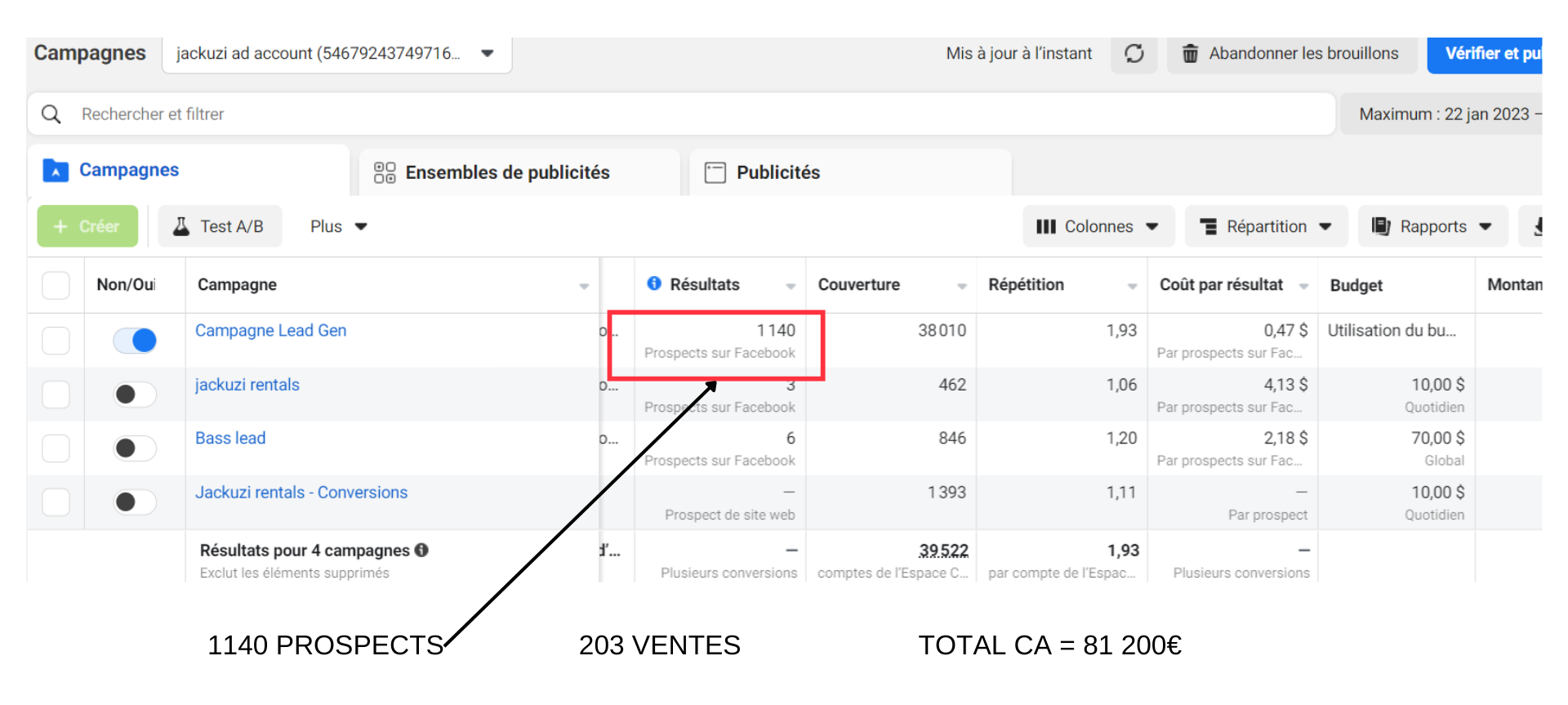Open Répétition column header arrow
This screenshot has height=705, width=1568.
[1132, 286]
